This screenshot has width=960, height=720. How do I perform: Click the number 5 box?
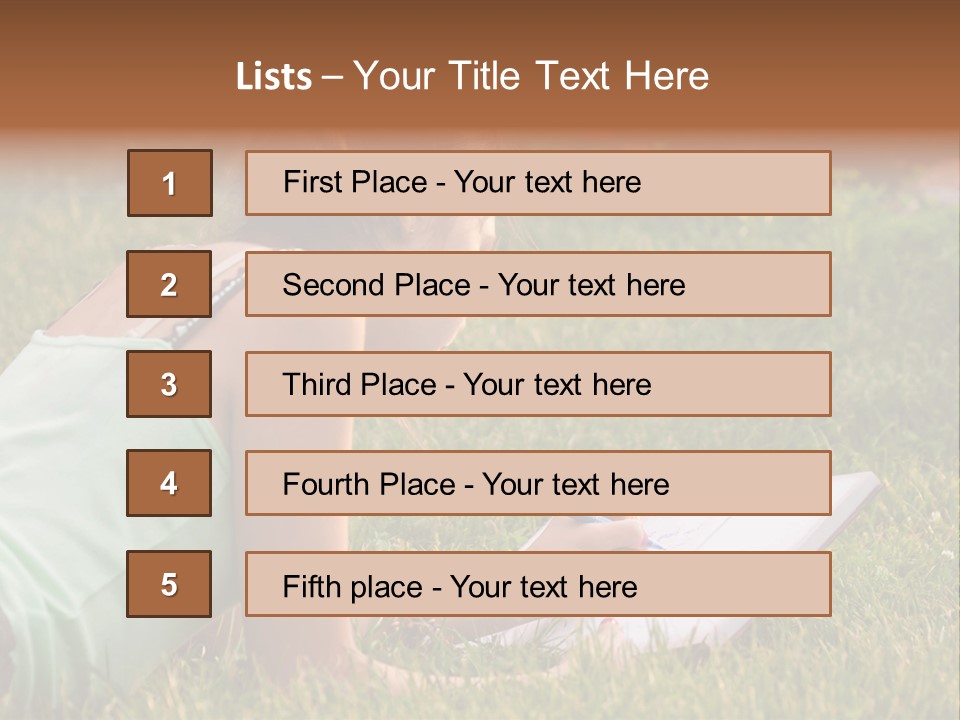(x=169, y=584)
